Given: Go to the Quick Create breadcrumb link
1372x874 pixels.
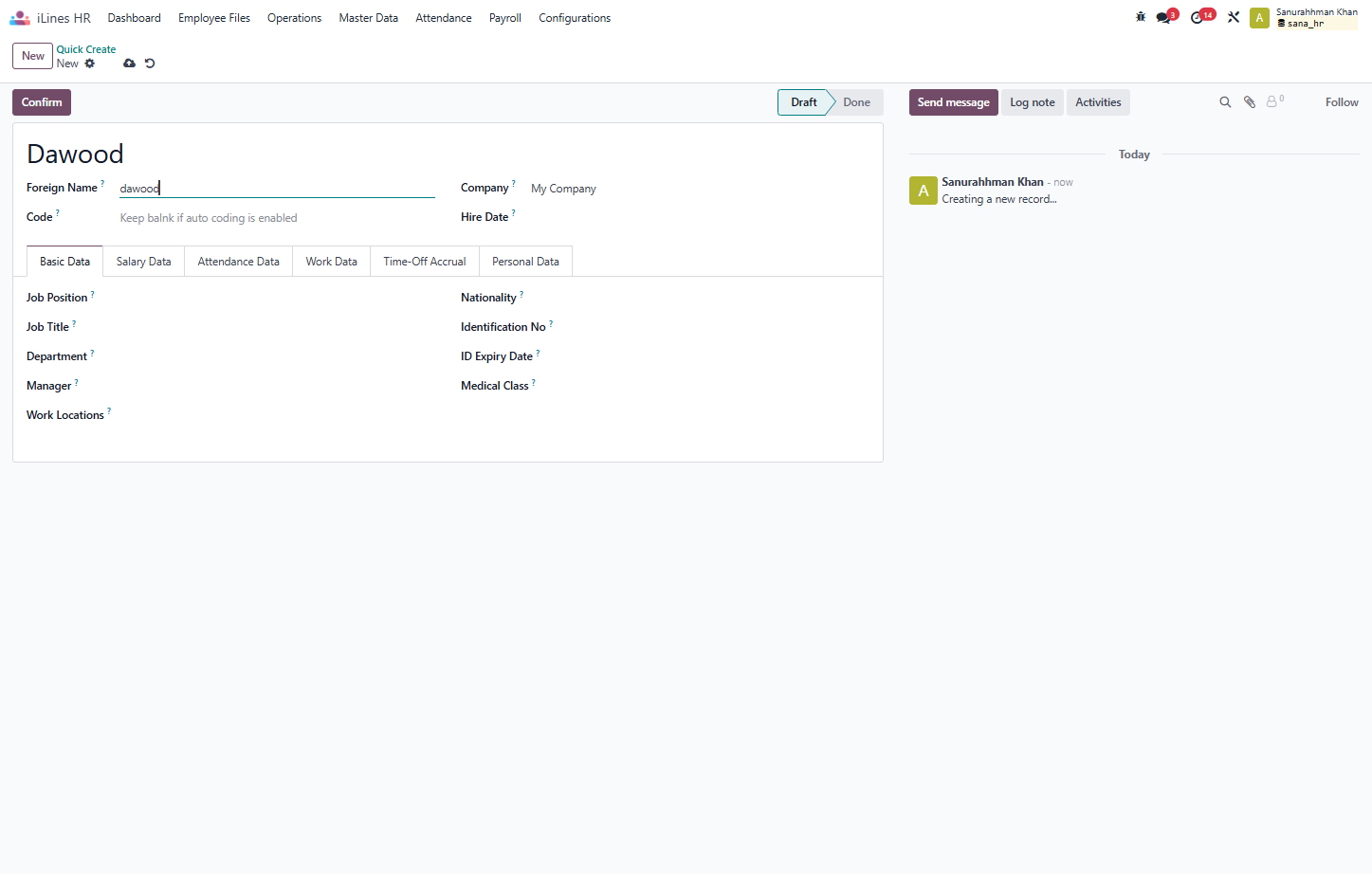Looking at the screenshot, I should (x=86, y=49).
